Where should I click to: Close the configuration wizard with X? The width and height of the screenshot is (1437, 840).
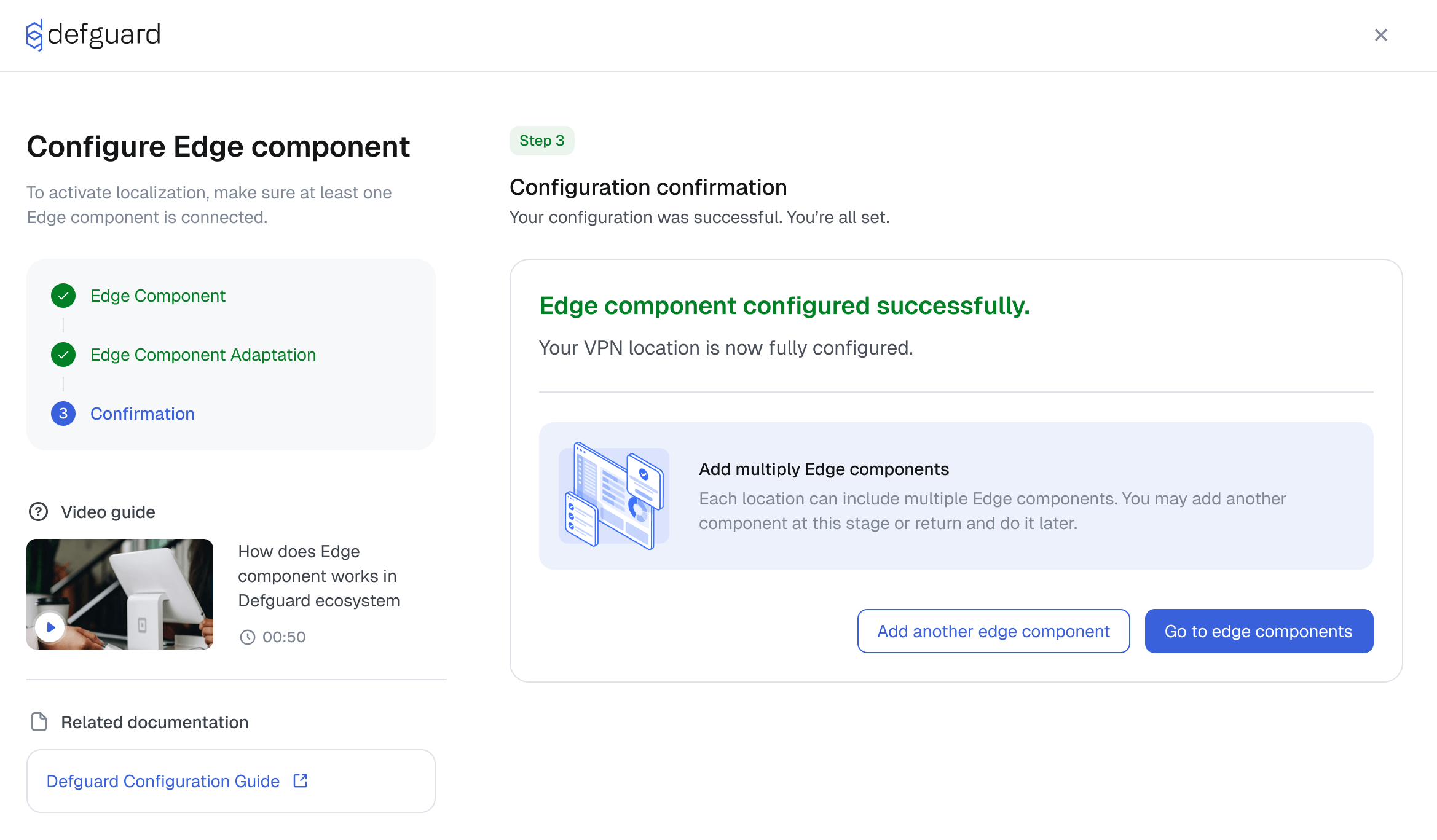coord(1380,35)
